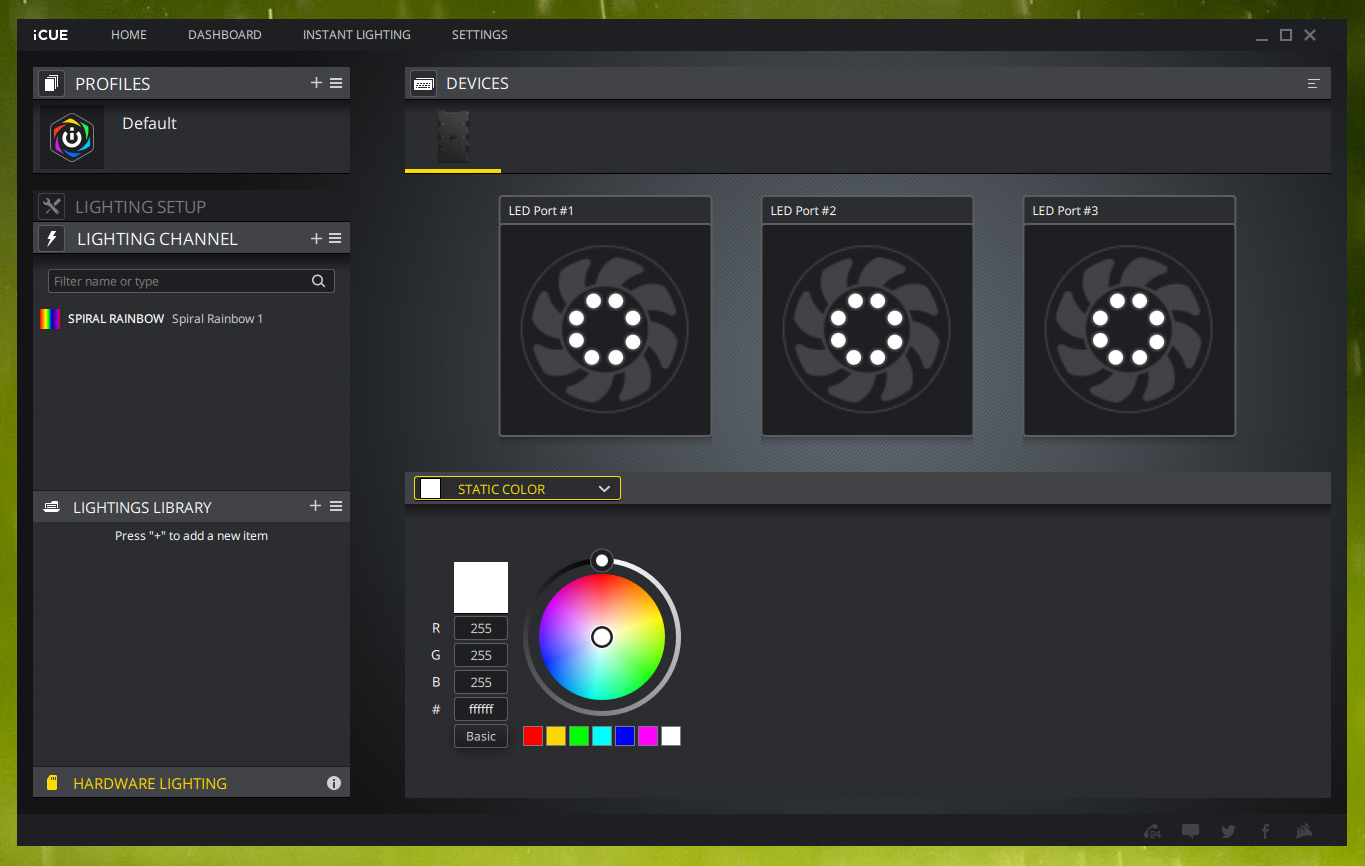Select the Default profile iCUE logo thumbnail
Screen dimensions: 1365x866
point(72,137)
